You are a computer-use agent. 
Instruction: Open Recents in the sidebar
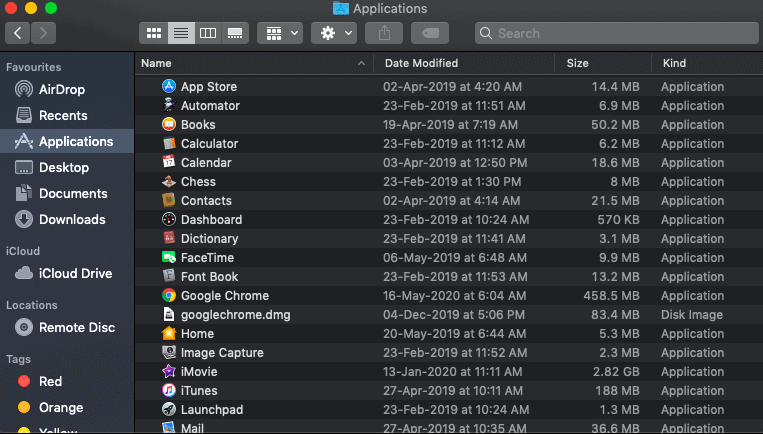pyautogui.click(x=67, y=116)
